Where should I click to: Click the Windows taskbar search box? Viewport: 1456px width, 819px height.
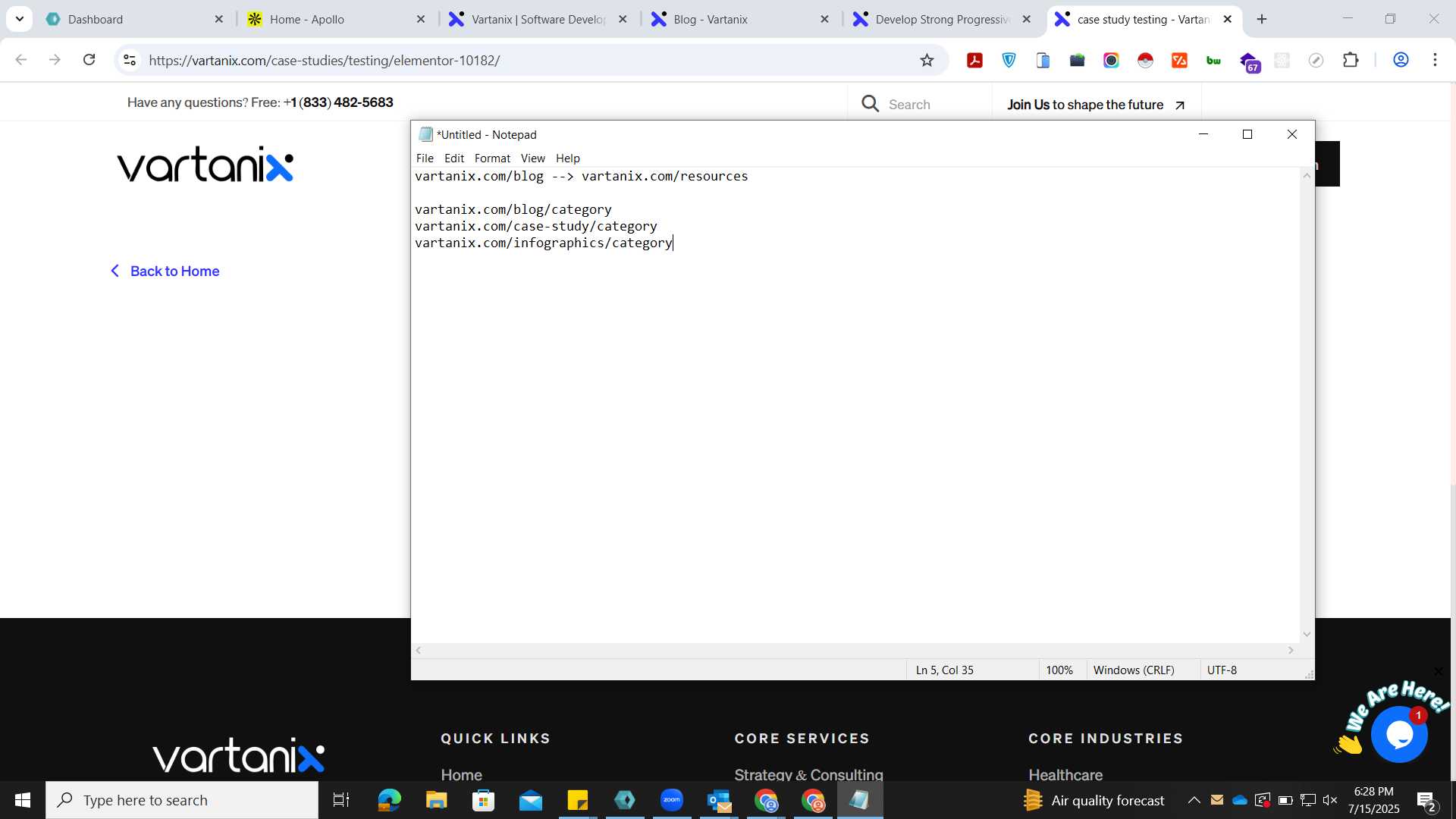click(x=182, y=800)
